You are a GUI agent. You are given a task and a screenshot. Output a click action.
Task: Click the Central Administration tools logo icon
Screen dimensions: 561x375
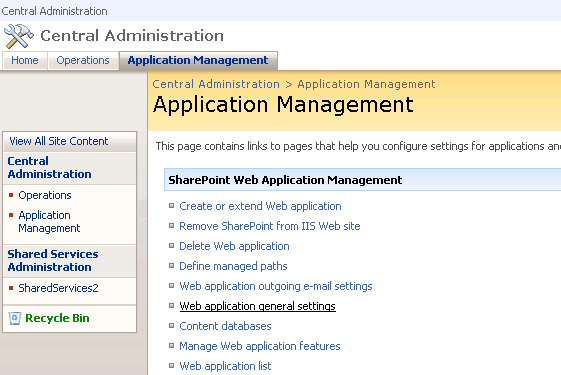[19, 36]
